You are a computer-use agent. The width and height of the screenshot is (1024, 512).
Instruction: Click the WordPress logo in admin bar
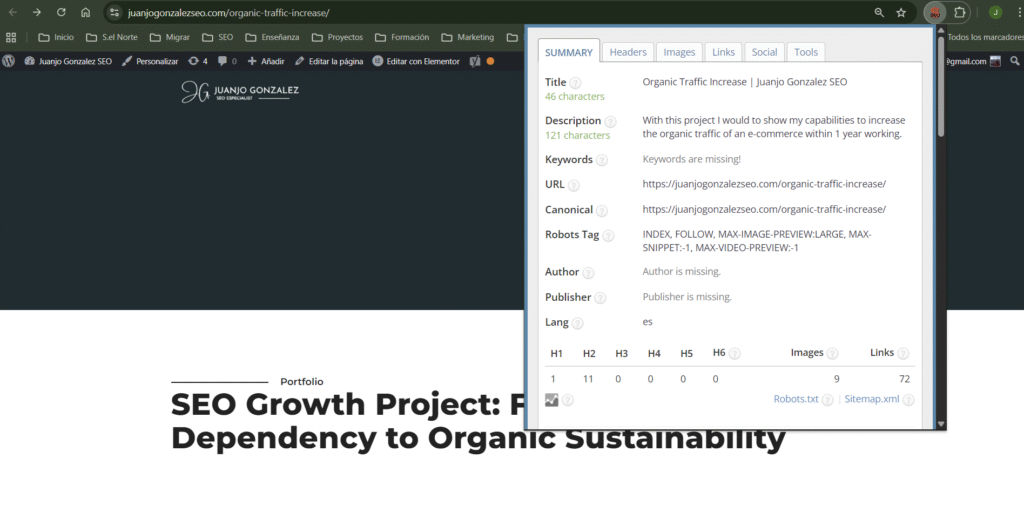click(9, 61)
